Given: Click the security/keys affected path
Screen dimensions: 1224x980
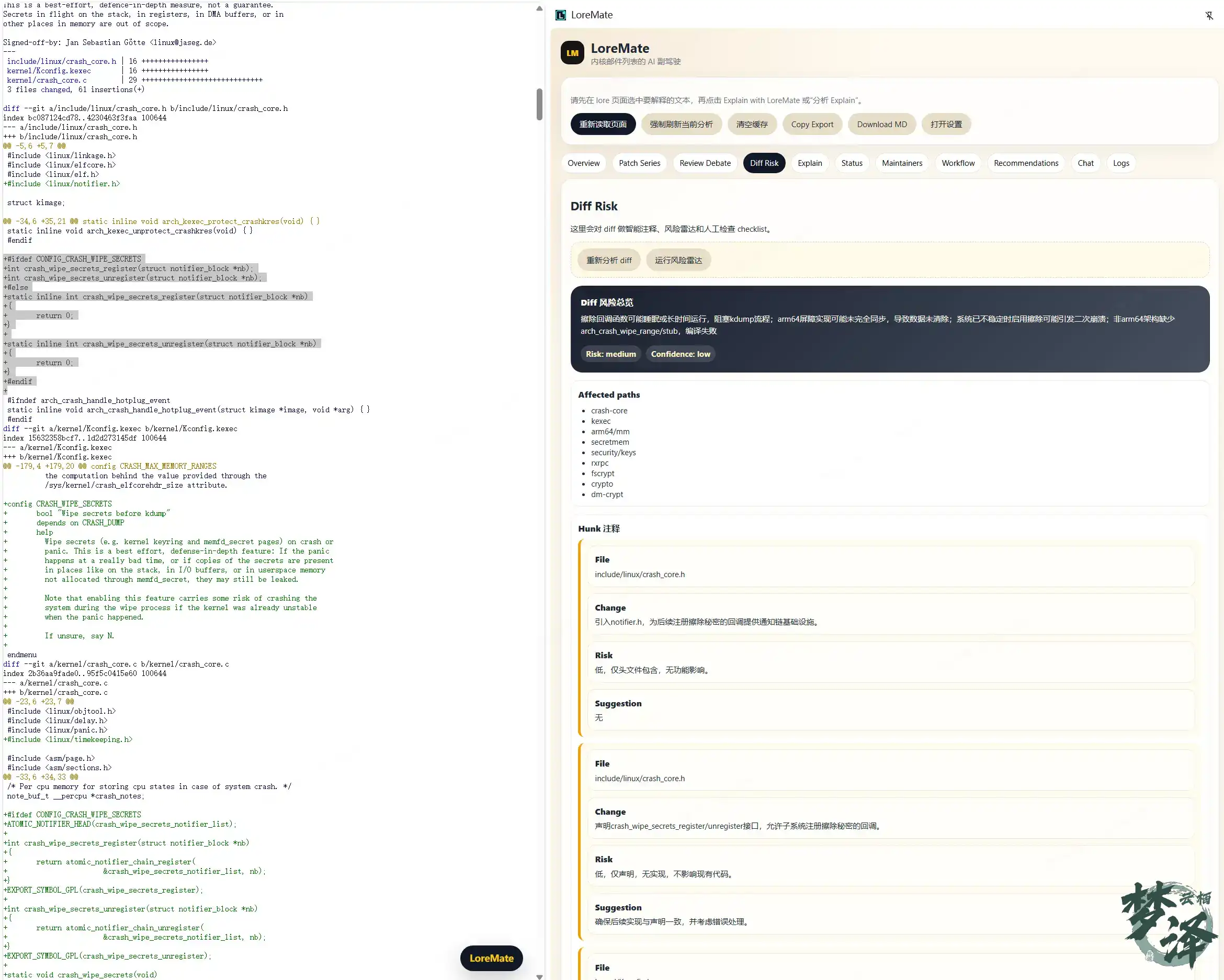Looking at the screenshot, I should (x=613, y=453).
